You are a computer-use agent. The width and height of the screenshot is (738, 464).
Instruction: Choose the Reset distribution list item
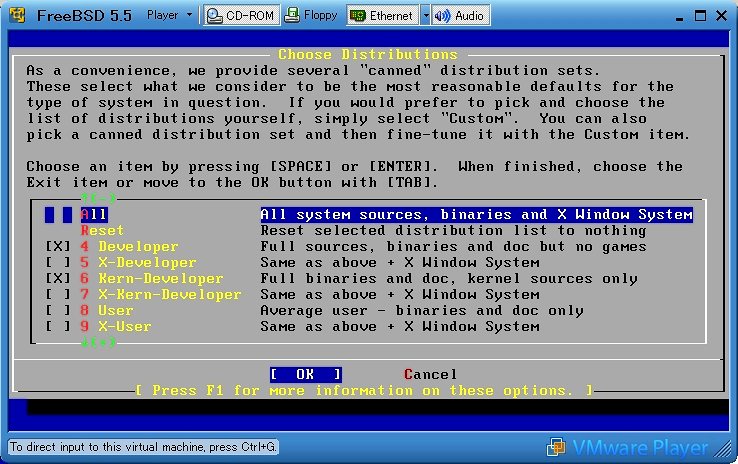[x=102, y=231]
